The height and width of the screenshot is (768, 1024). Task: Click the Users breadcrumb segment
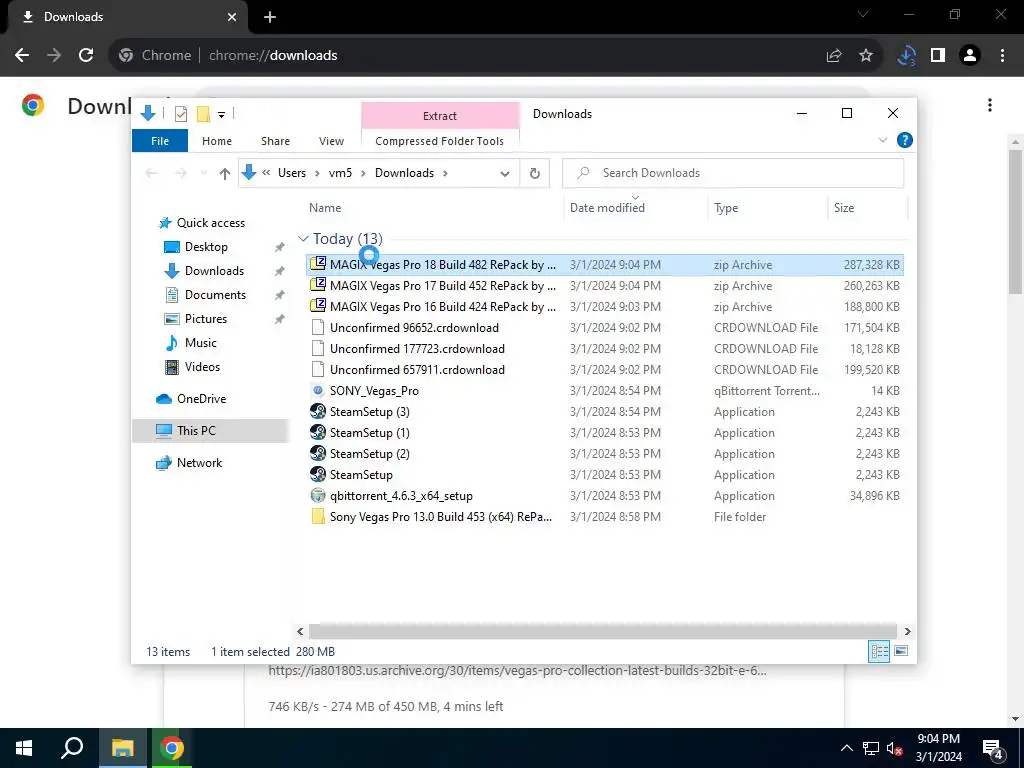[292, 173]
